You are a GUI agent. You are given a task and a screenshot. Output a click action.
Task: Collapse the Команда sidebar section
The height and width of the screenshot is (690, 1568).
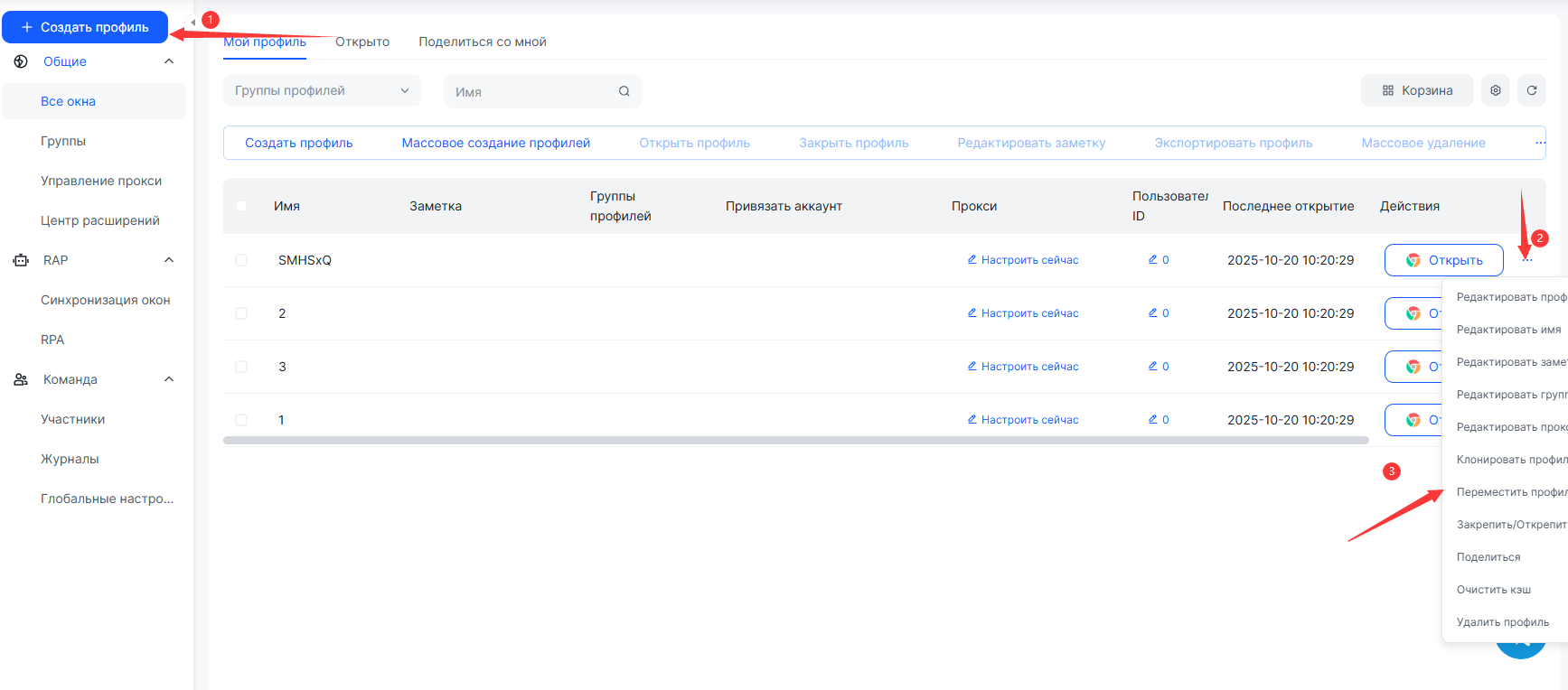click(168, 379)
